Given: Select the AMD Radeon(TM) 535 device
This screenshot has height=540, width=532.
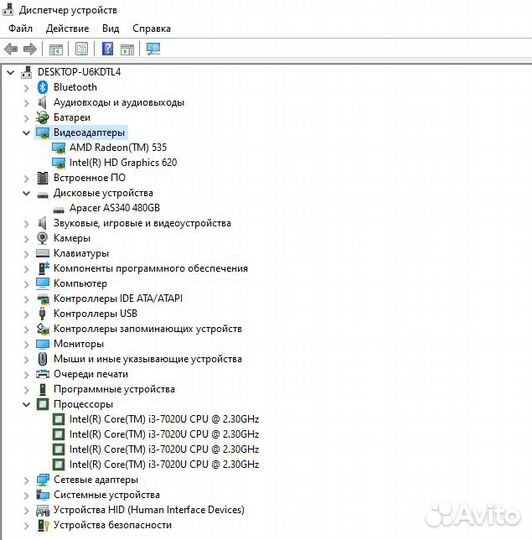Looking at the screenshot, I should coord(118,148).
